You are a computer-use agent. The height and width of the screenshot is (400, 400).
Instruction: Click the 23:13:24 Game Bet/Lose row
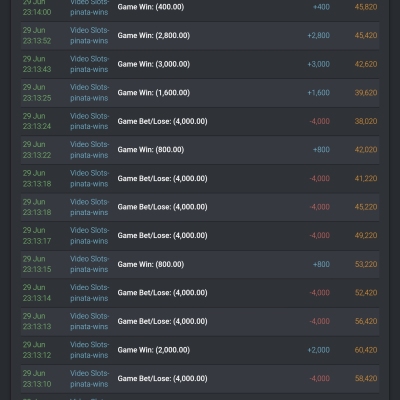(200, 121)
